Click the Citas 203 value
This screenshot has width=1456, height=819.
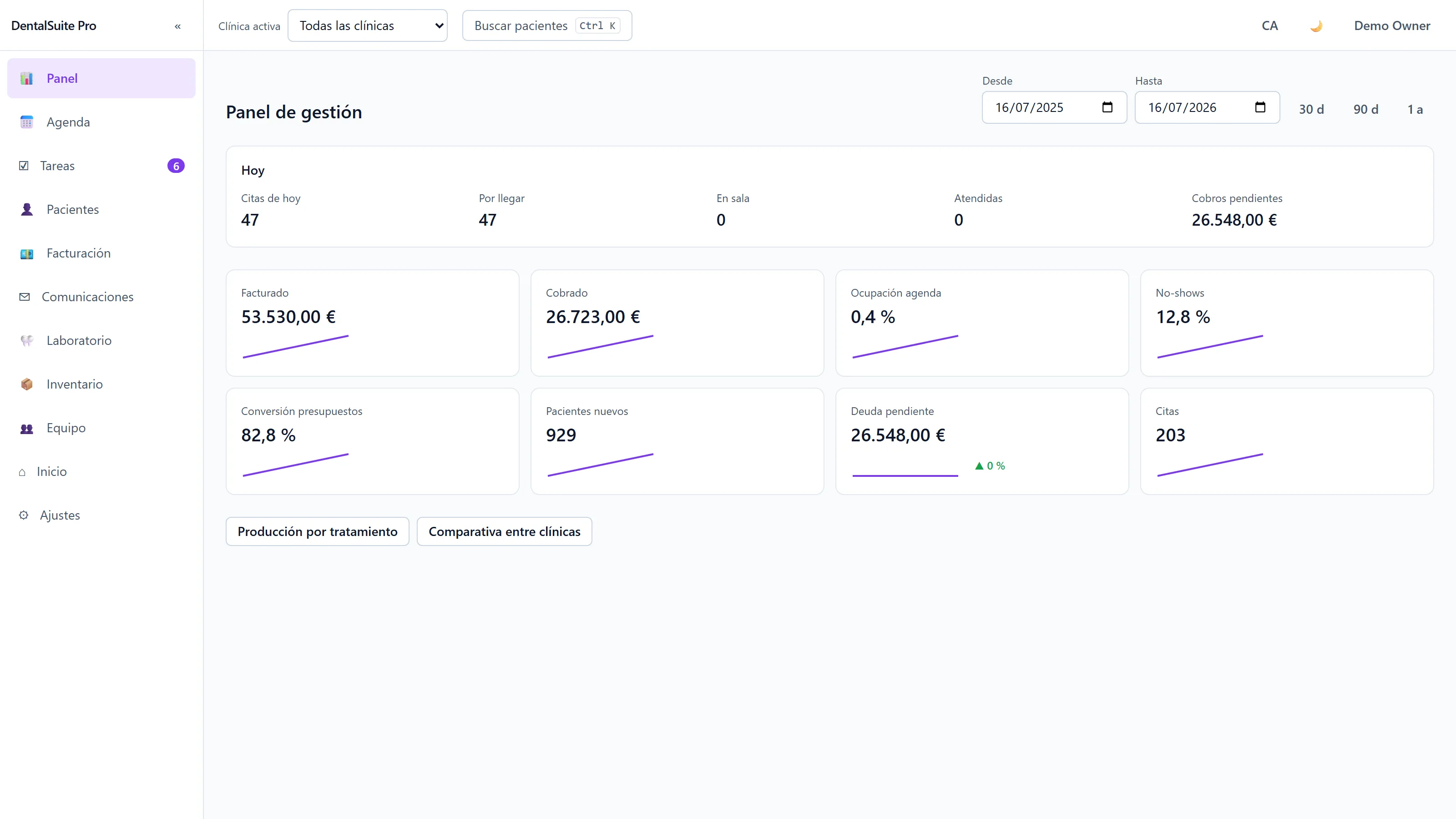click(1170, 435)
